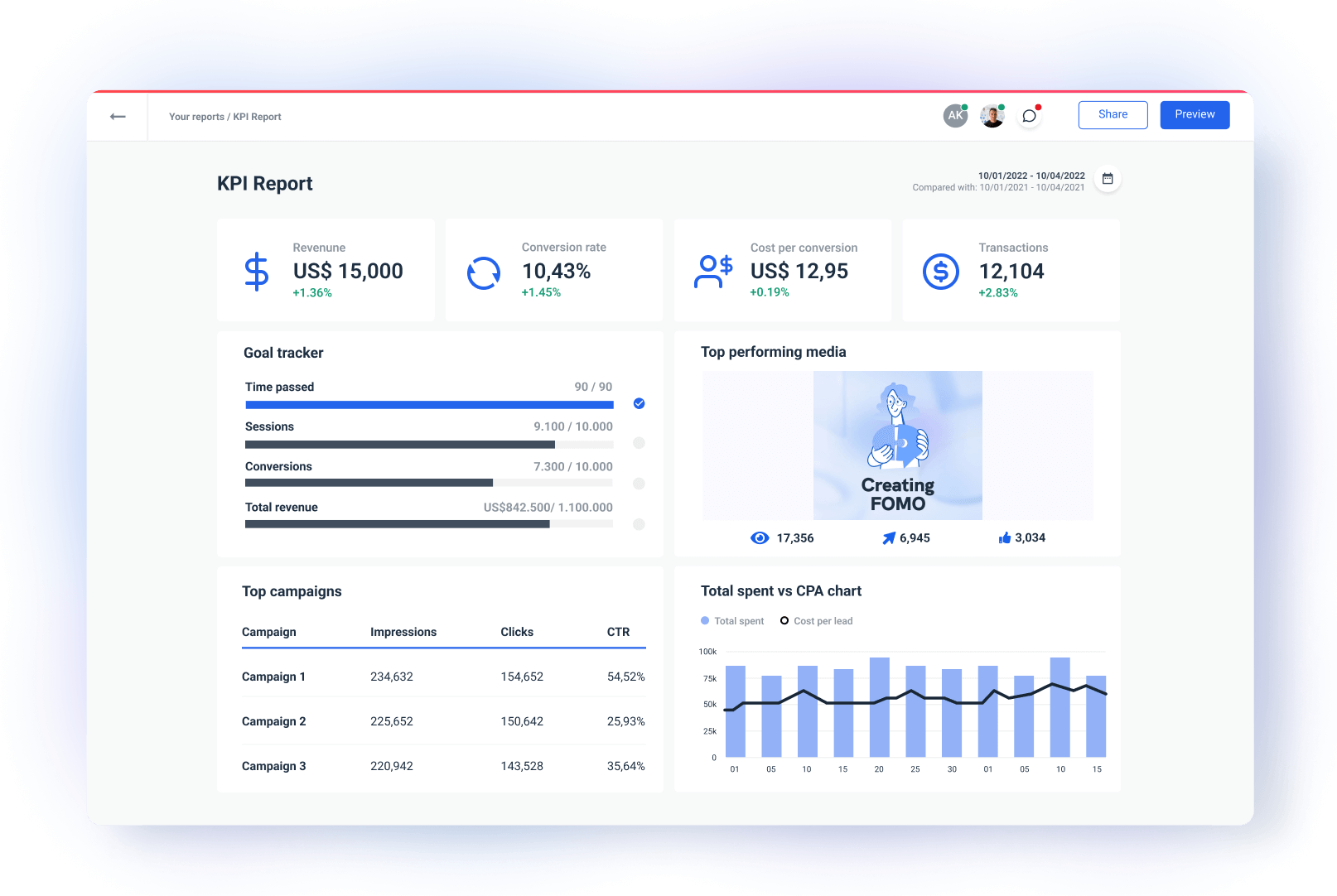Open the Creating FOMO media thumbnail
Viewport: 1337px width, 896px height.
point(897,445)
